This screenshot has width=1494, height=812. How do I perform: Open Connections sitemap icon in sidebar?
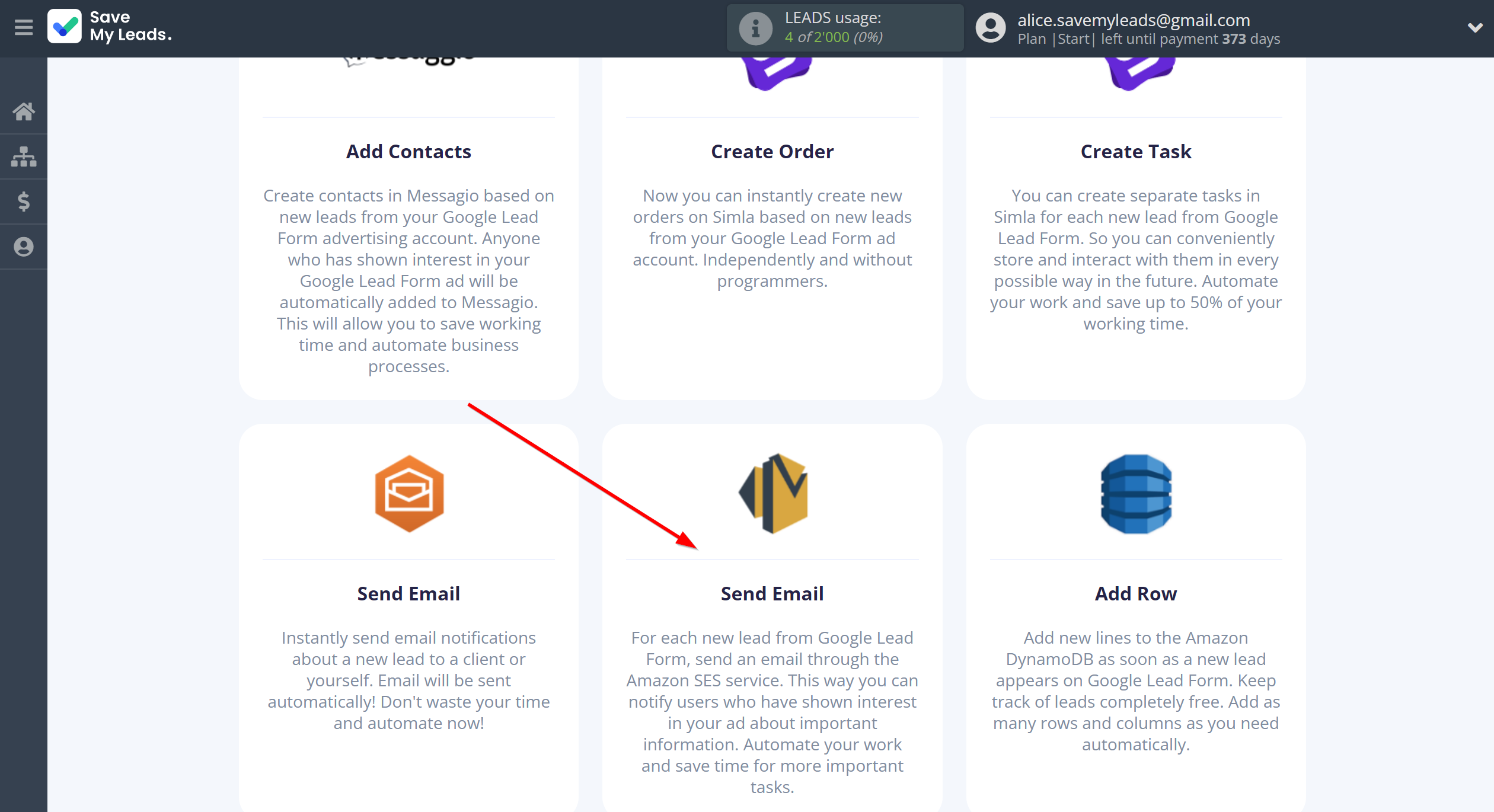point(24,156)
